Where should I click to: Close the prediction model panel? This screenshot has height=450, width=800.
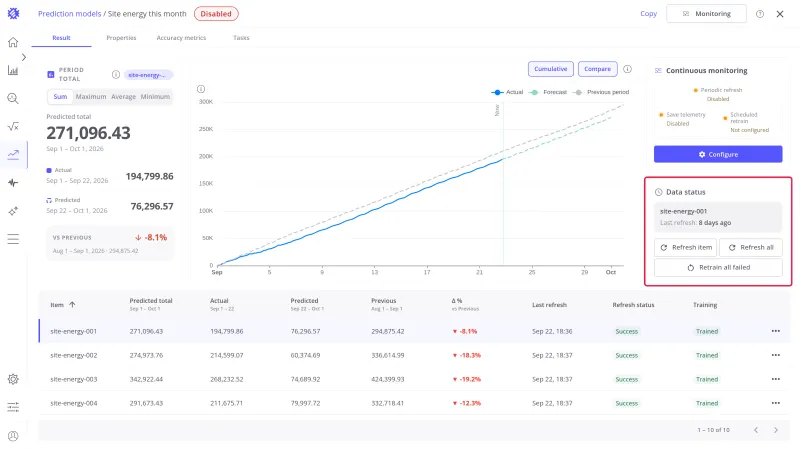pos(780,14)
